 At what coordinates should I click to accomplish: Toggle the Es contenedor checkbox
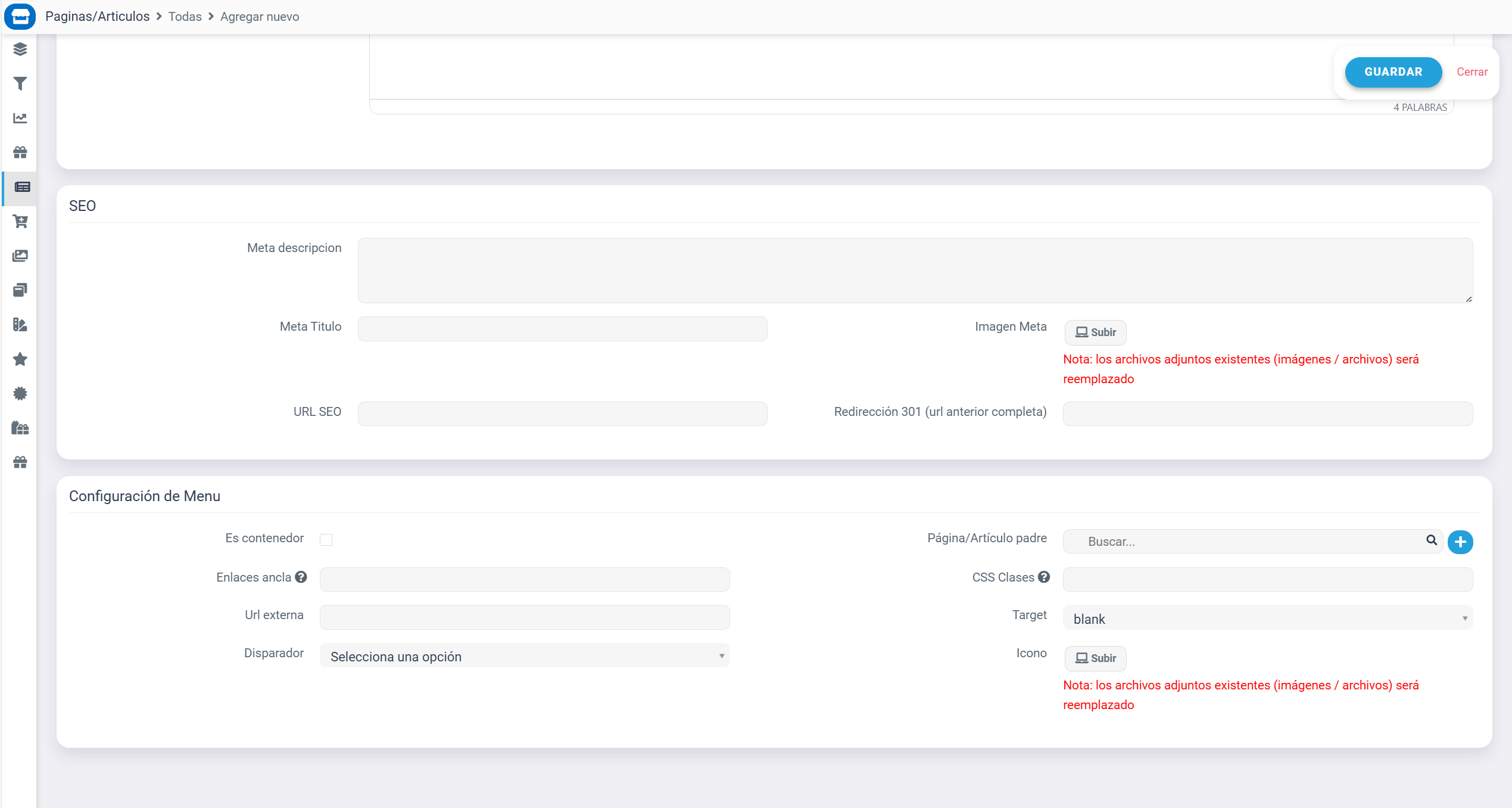pyautogui.click(x=326, y=540)
